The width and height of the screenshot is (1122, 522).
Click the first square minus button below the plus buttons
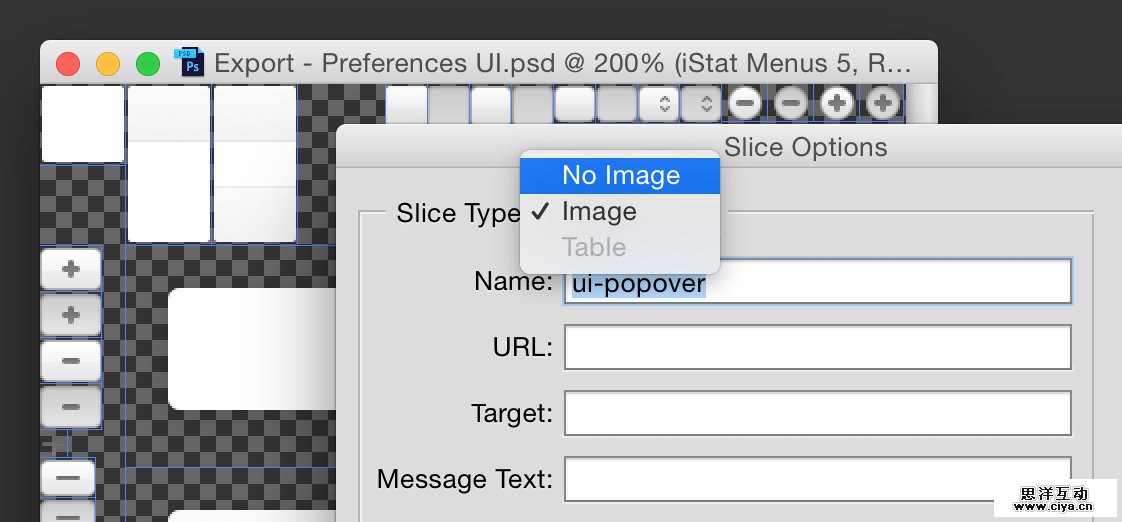[71, 361]
